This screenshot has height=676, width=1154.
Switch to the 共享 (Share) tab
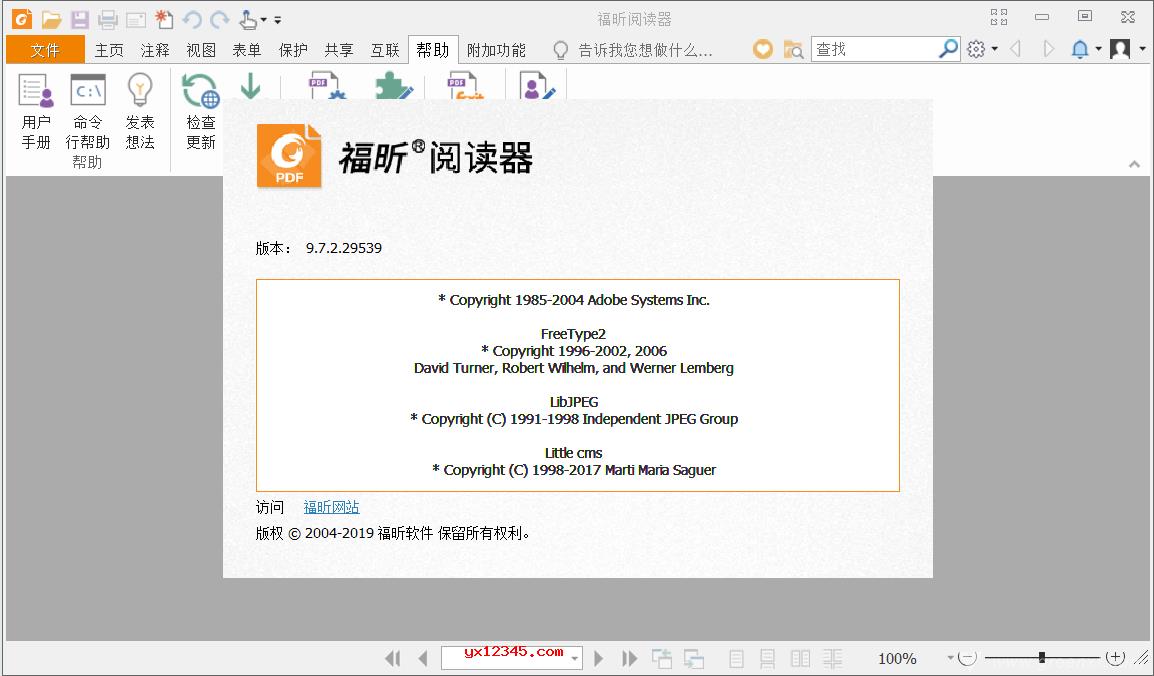coord(339,50)
